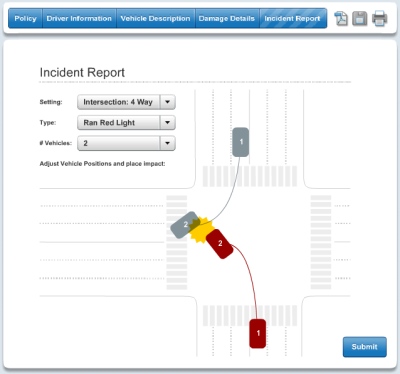Open the Driver Information tab
This screenshot has width=400, height=374.
tap(79, 18)
